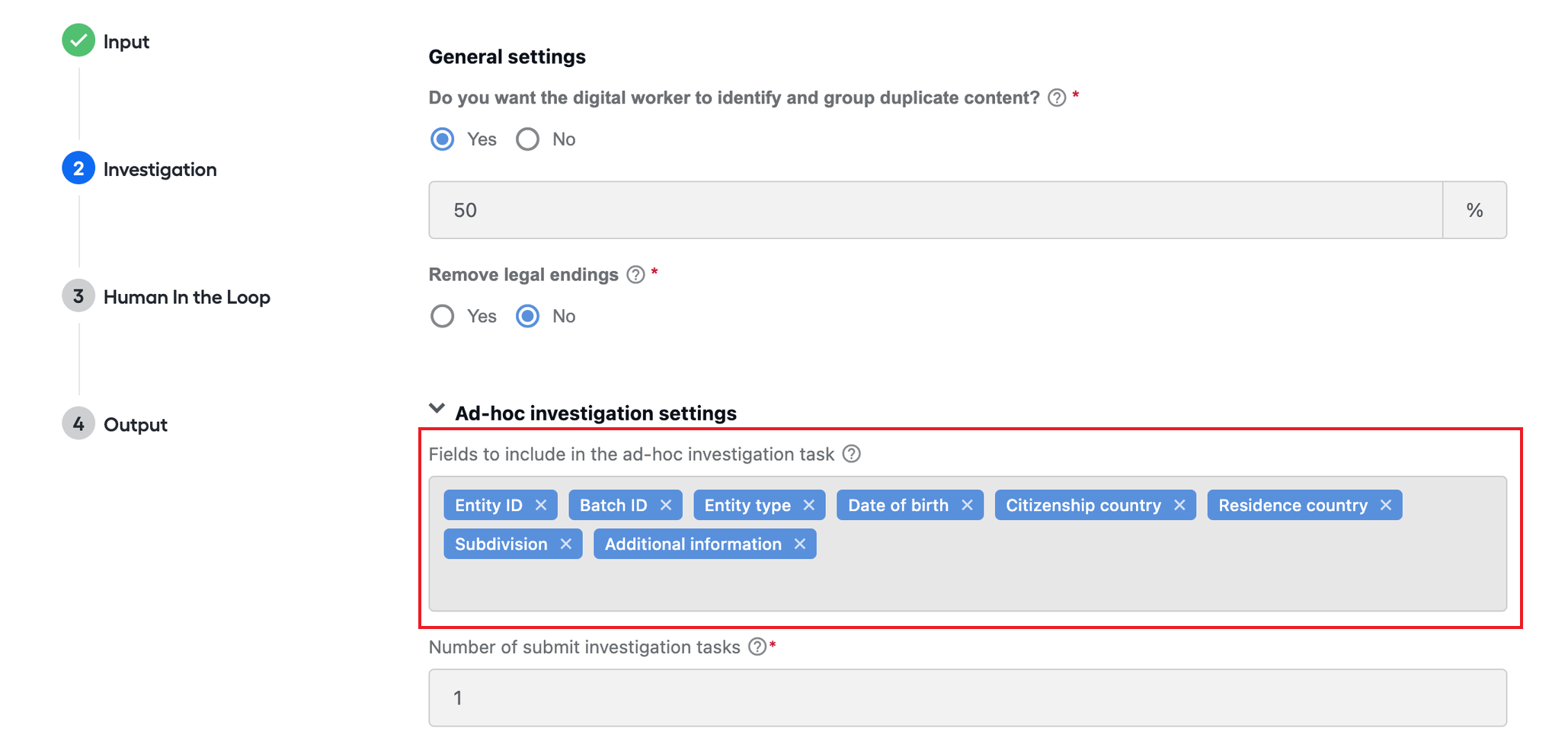Remove the Additional information tag
Image resolution: width=1568 pixels, height=744 pixels.
pos(800,544)
